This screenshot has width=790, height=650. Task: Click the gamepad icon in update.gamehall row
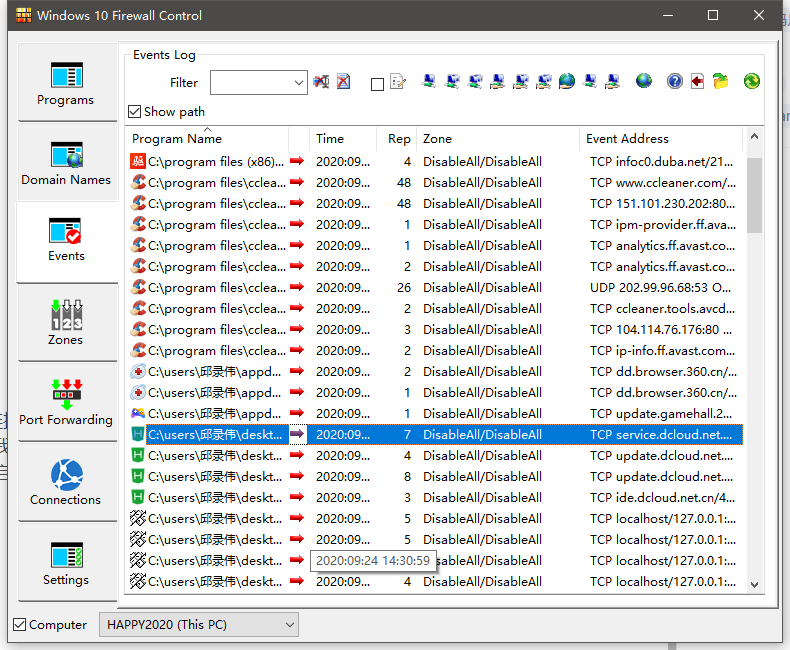[138, 413]
